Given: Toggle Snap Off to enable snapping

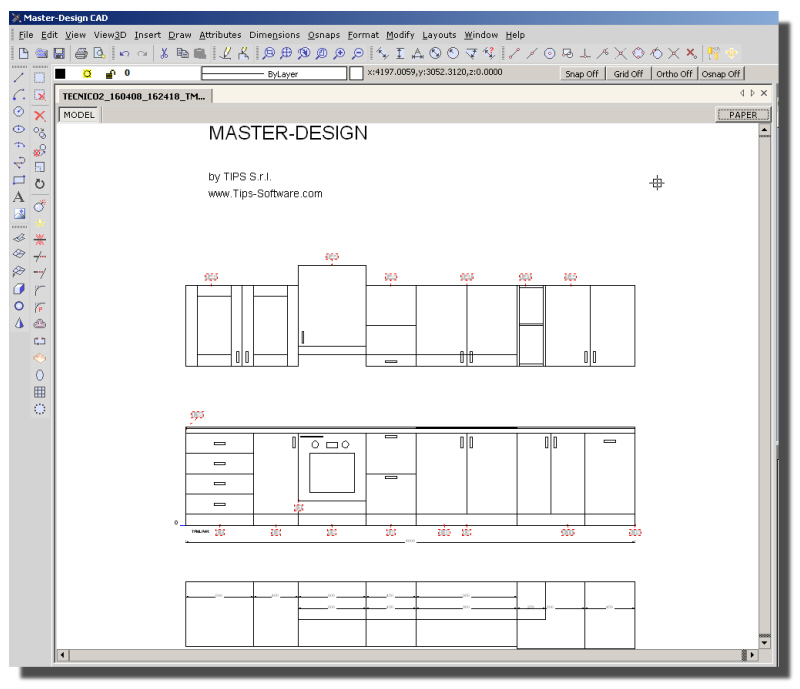Looking at the screenshot, I should (x=581, y=73).
